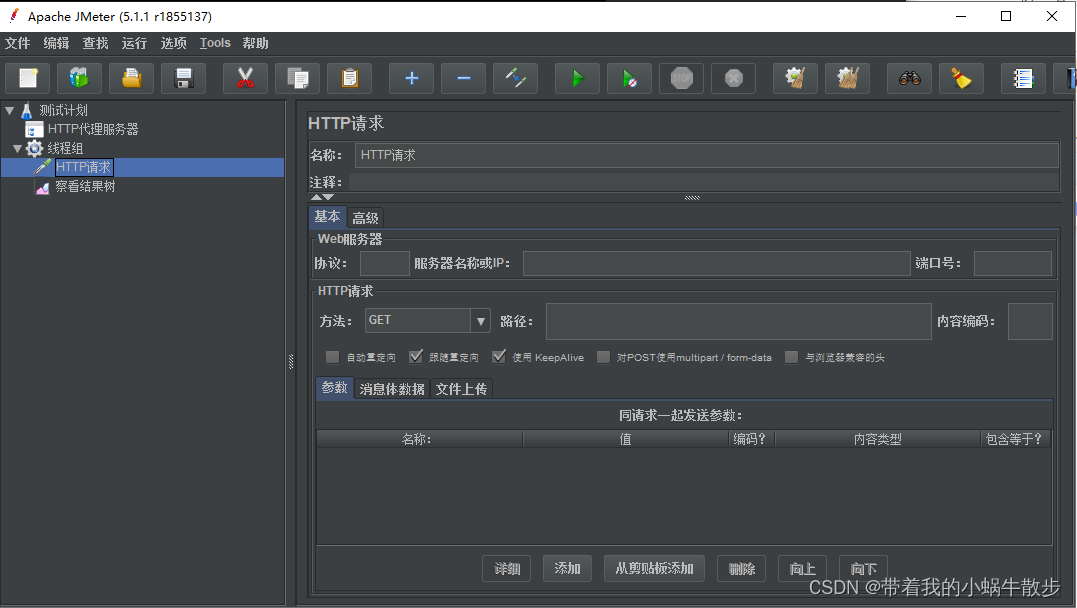
Task: Clear all results with double broom icon
Action: 848,78
